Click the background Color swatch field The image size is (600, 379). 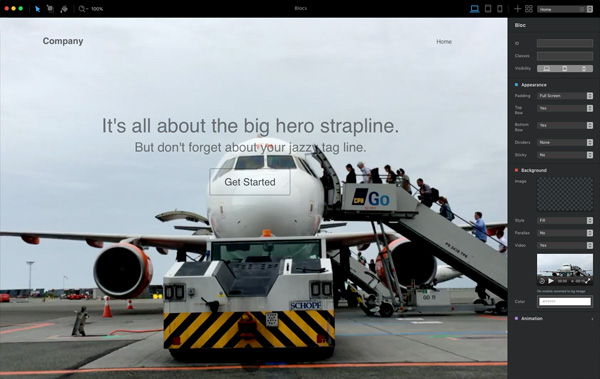(x=565, y=302)
